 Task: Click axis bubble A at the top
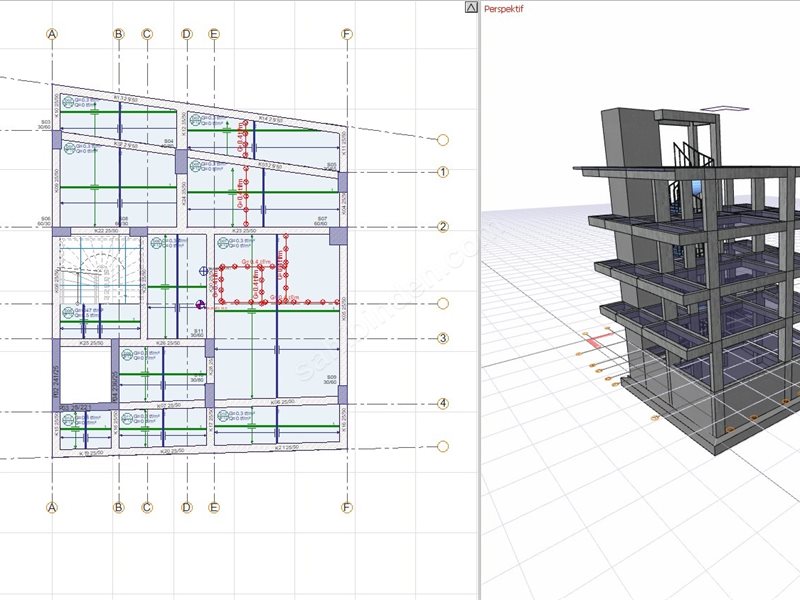pos(52,34)
